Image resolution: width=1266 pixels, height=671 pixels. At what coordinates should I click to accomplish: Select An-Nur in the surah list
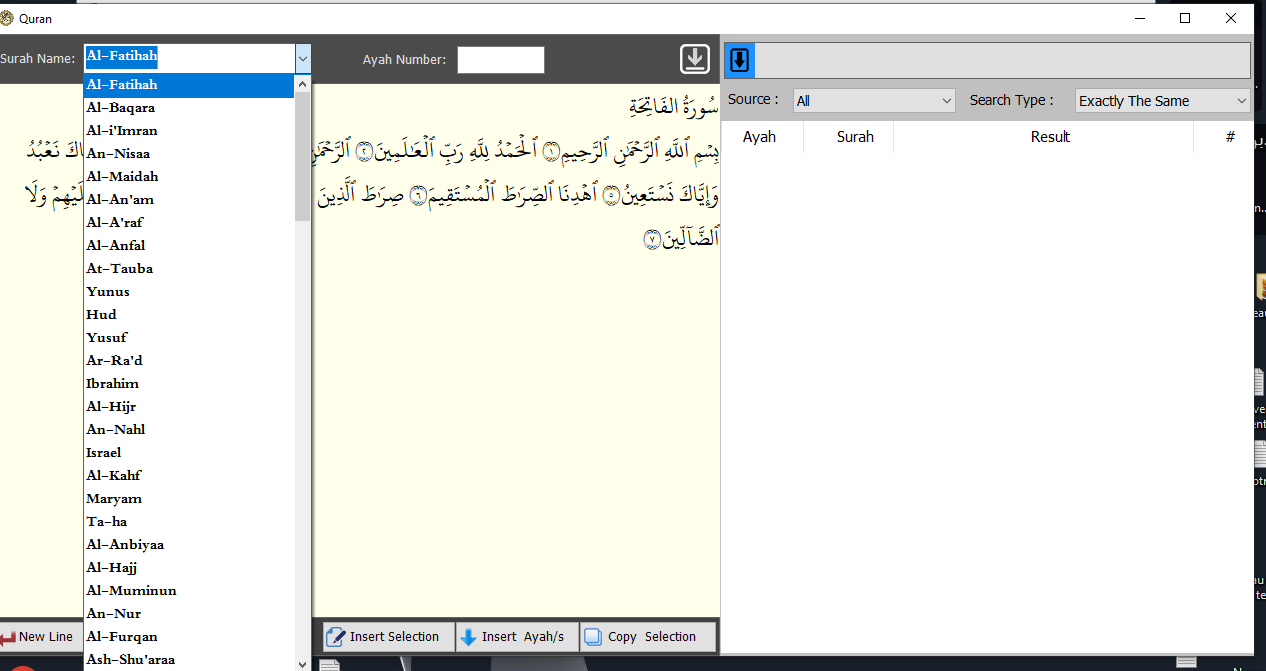point(189,614)
